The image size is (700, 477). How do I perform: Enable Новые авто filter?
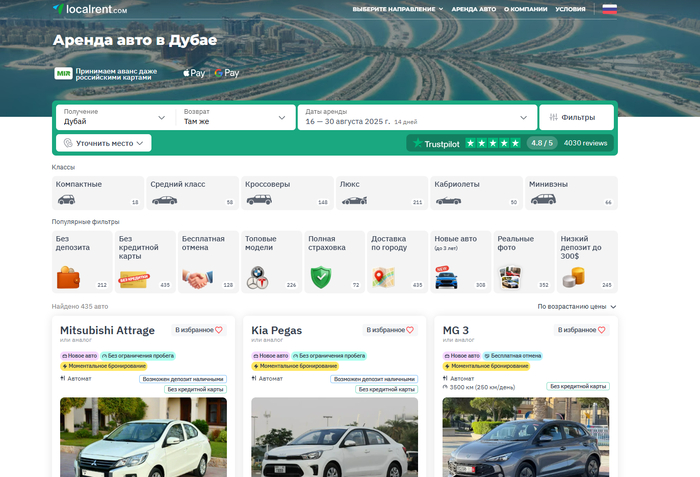[461, 262]
